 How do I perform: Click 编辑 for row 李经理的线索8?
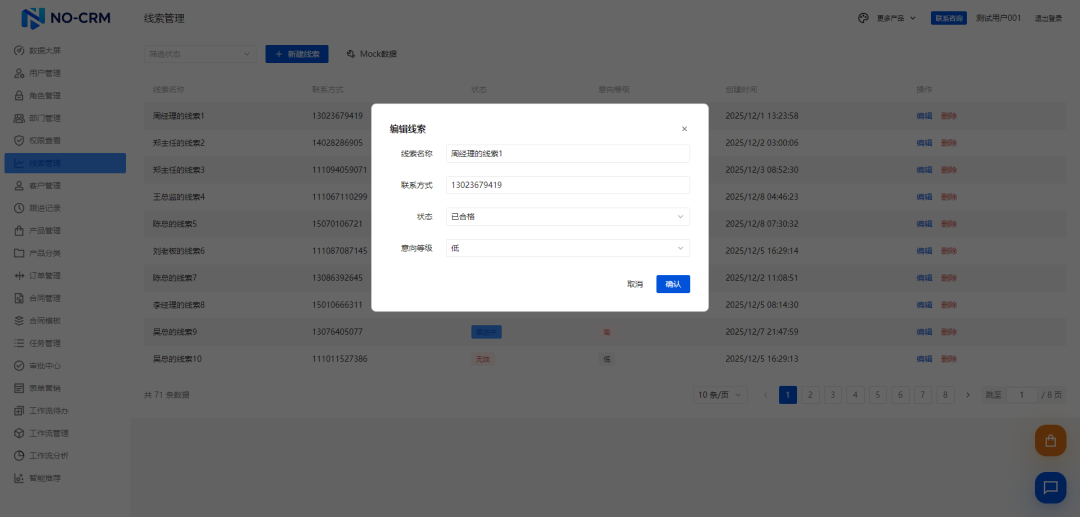tap(924, 304)
